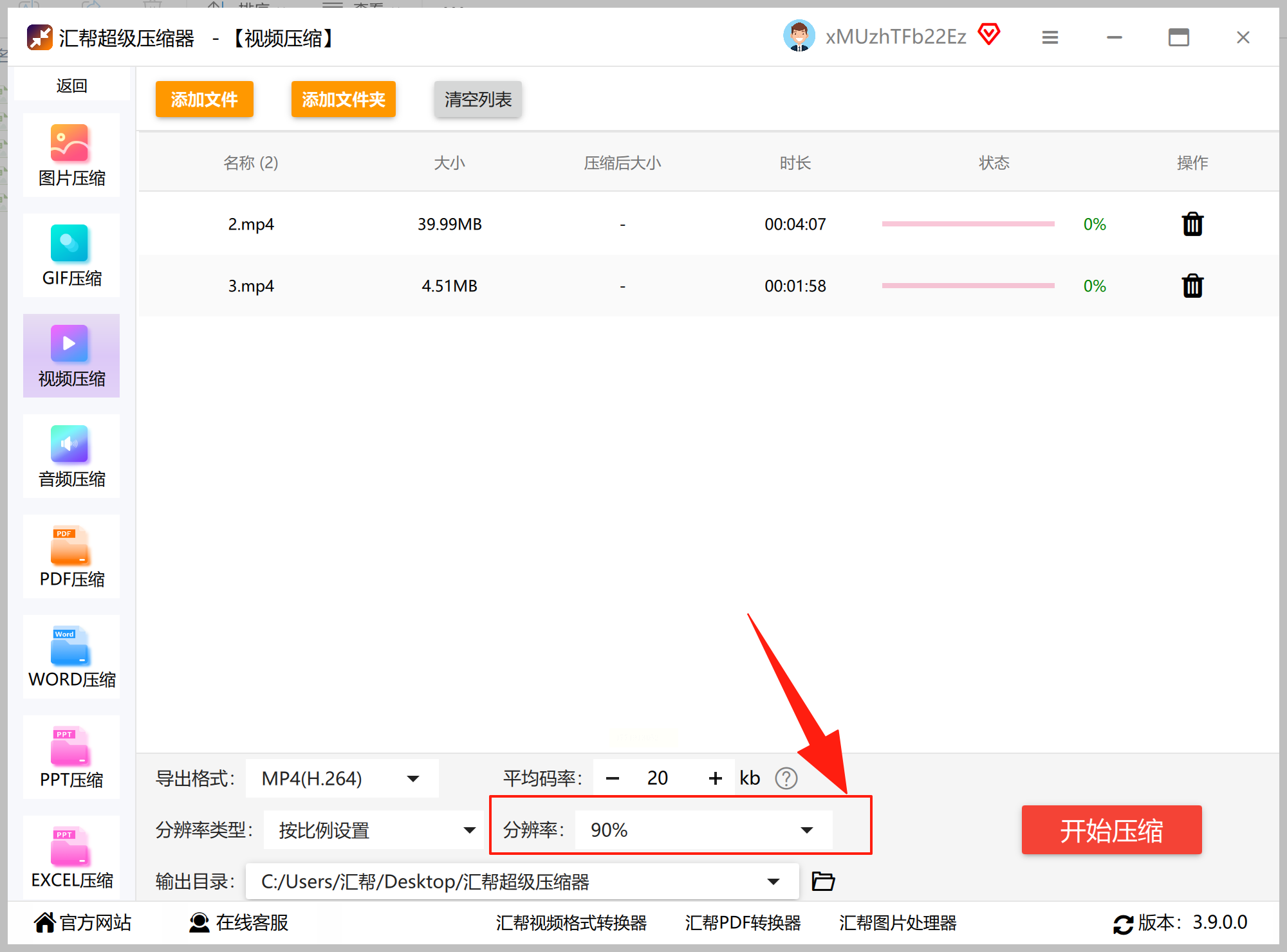The height and width of the screenshot is (952, 1287).
Task: Delete 3.mp4 with its trash icon
Action: pos(1192,286)
